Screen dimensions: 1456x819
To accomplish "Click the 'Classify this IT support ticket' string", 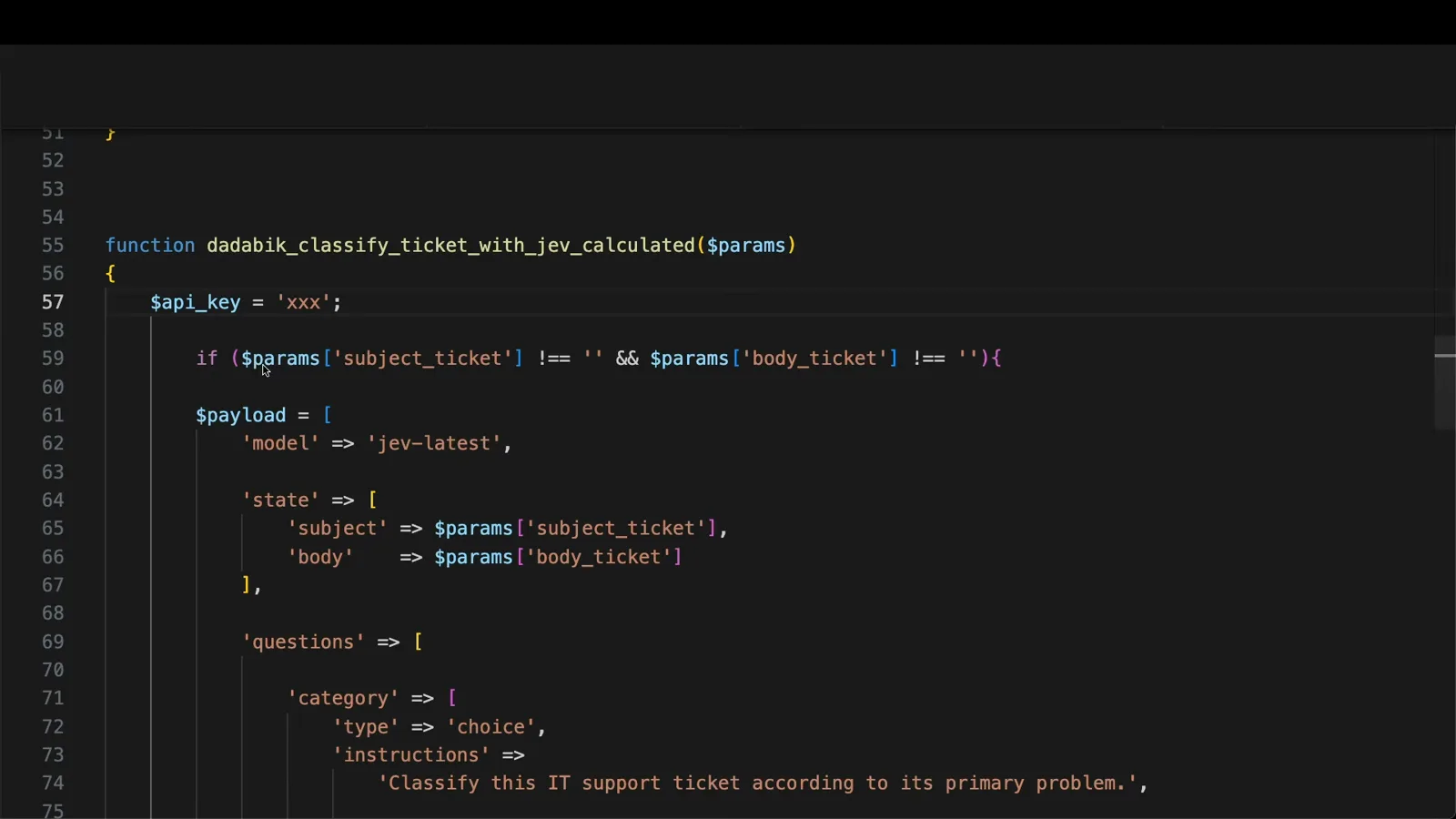I will (758, 783).
